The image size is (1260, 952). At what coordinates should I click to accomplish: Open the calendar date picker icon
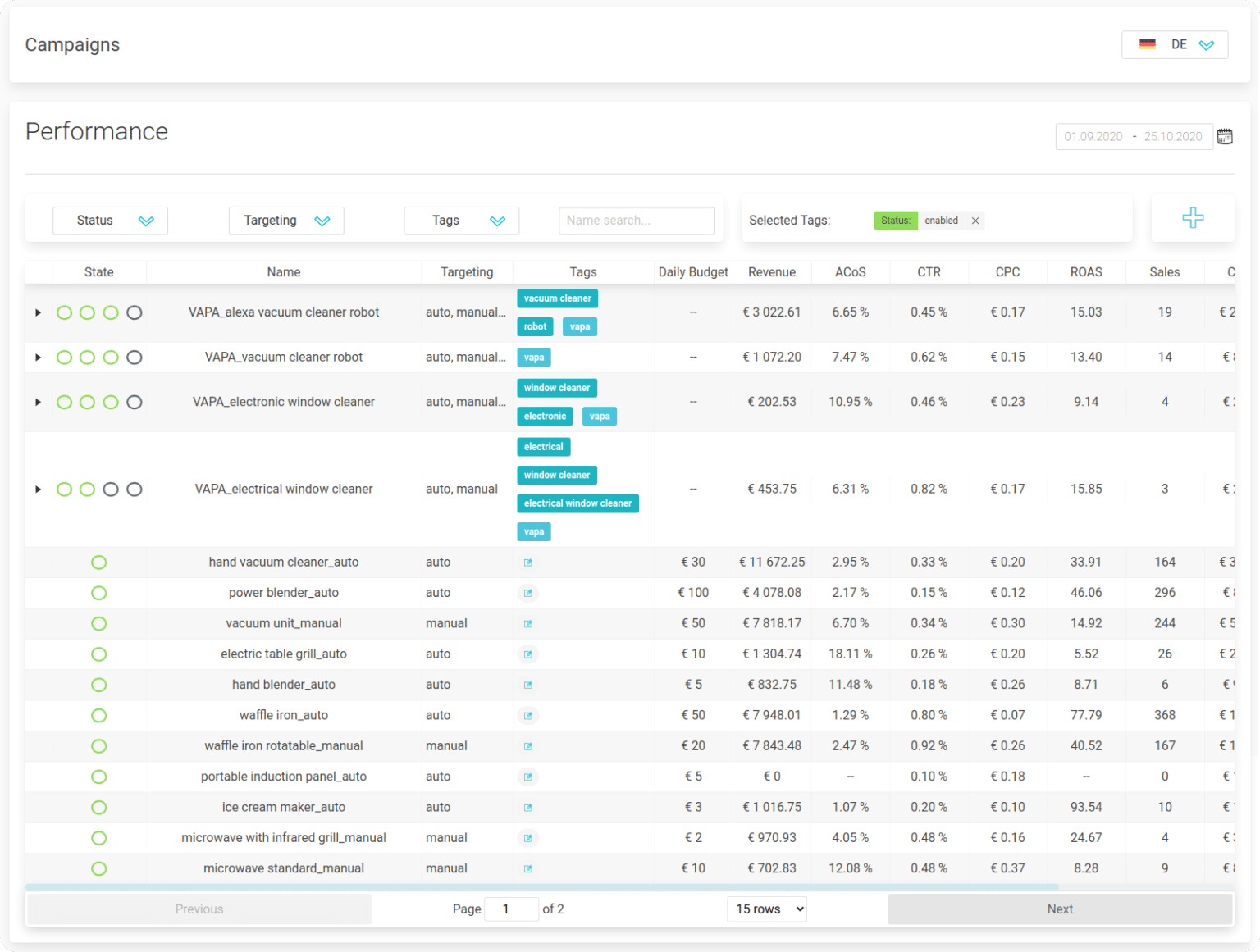[1225, 136]
